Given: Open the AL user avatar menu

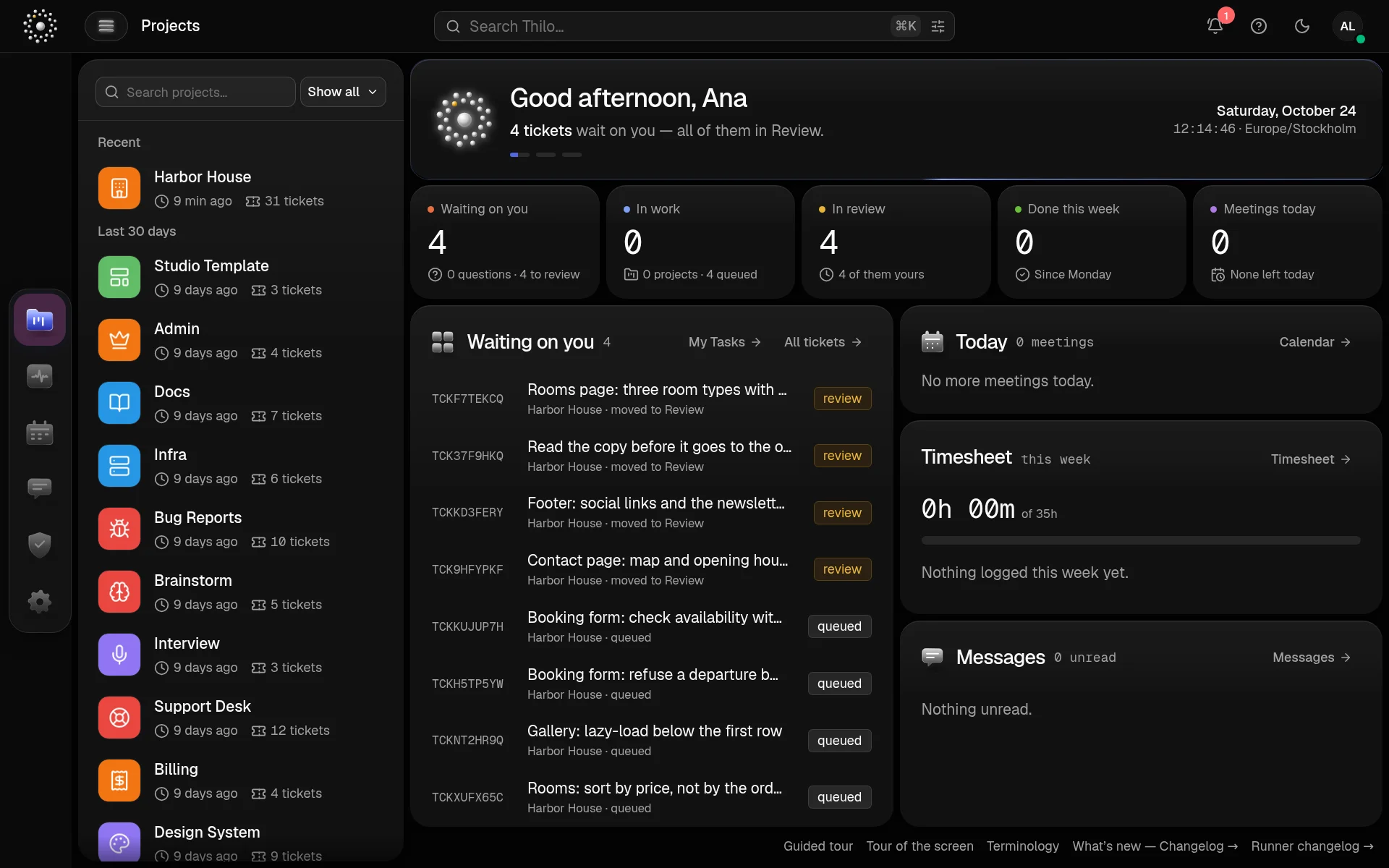Looking at the screenshot, I should click(1347, 26).
